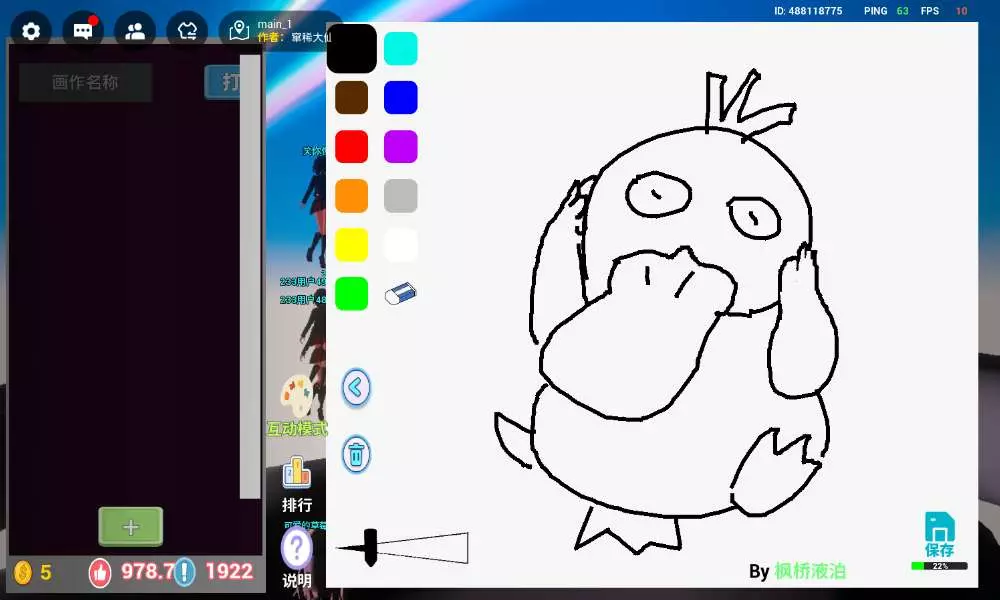The height and width of the screenshot is (600, 1000).
Task: Open the 说明 help question mark
Action: pyautogui.click(x=297, y=548)
